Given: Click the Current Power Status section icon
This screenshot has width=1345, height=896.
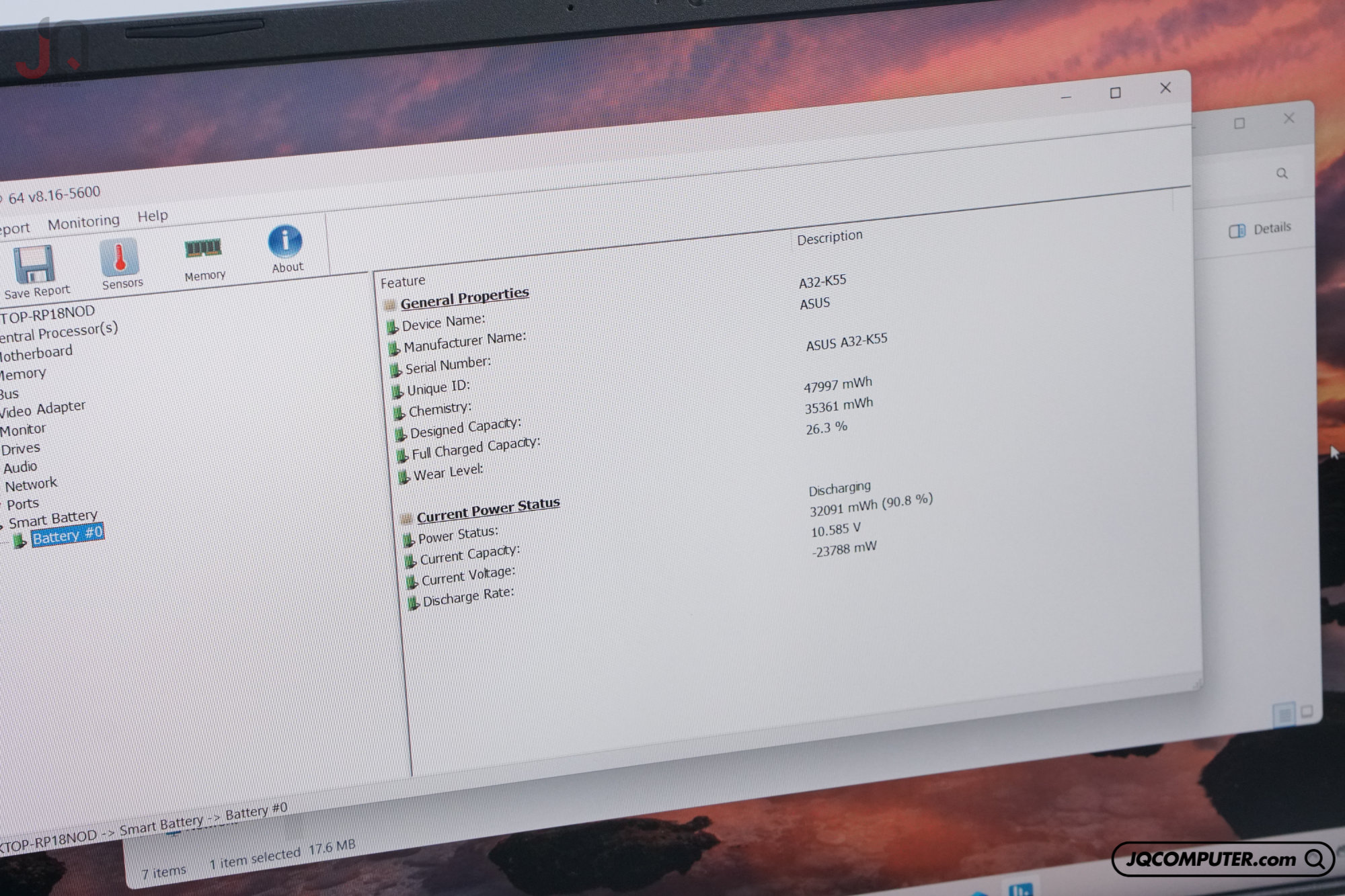Looking at the screenshot, I should pyautogui.click(x=406, y=518).
